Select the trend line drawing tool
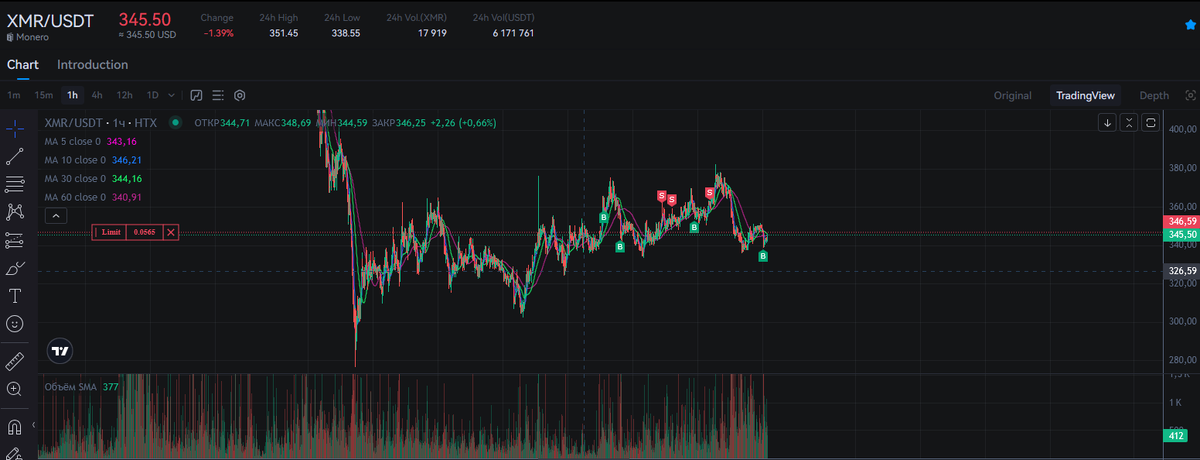Viewport: 1200px width, 460px height. (15, 157)
